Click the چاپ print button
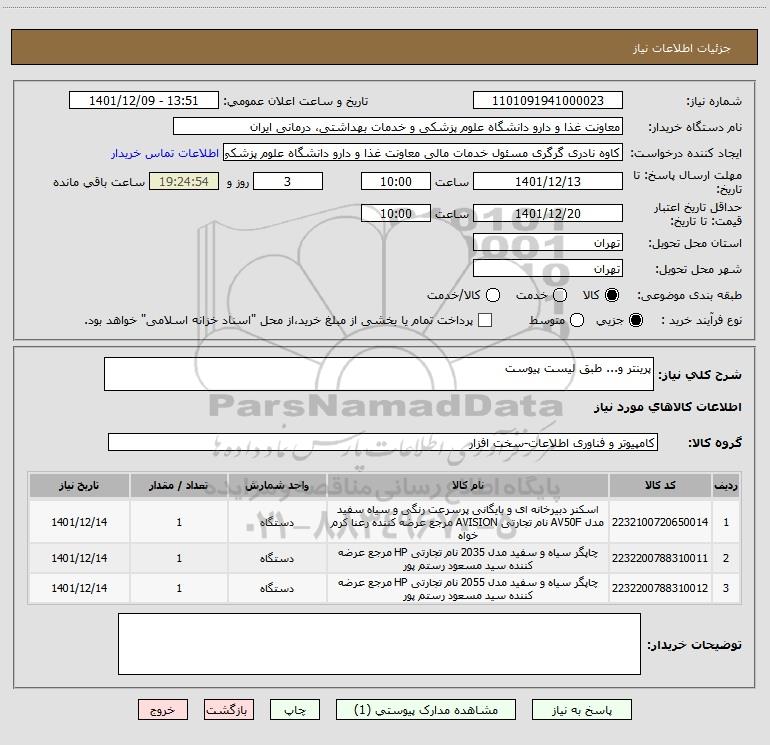This screenshot has height=745, width=770. [x=295, y=710]
